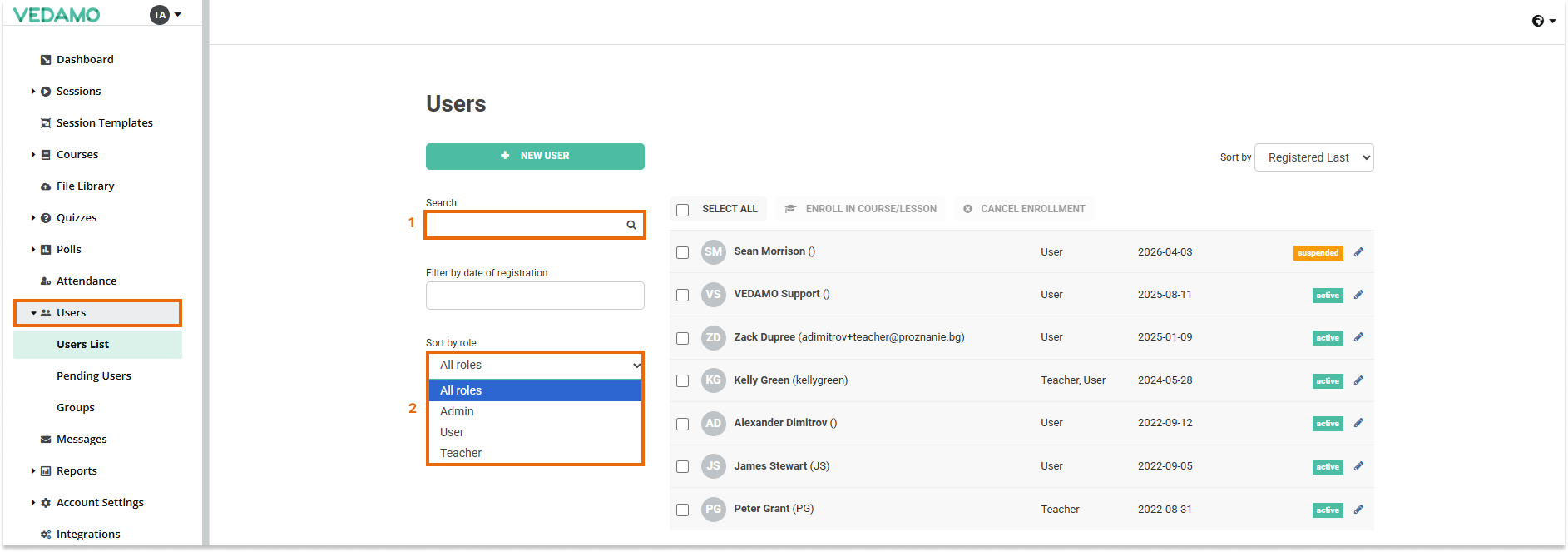Viewport: 1568px width, 552px height.
Task: Edit Peter Grant with pencil icon
Action: coord(1358,510)
